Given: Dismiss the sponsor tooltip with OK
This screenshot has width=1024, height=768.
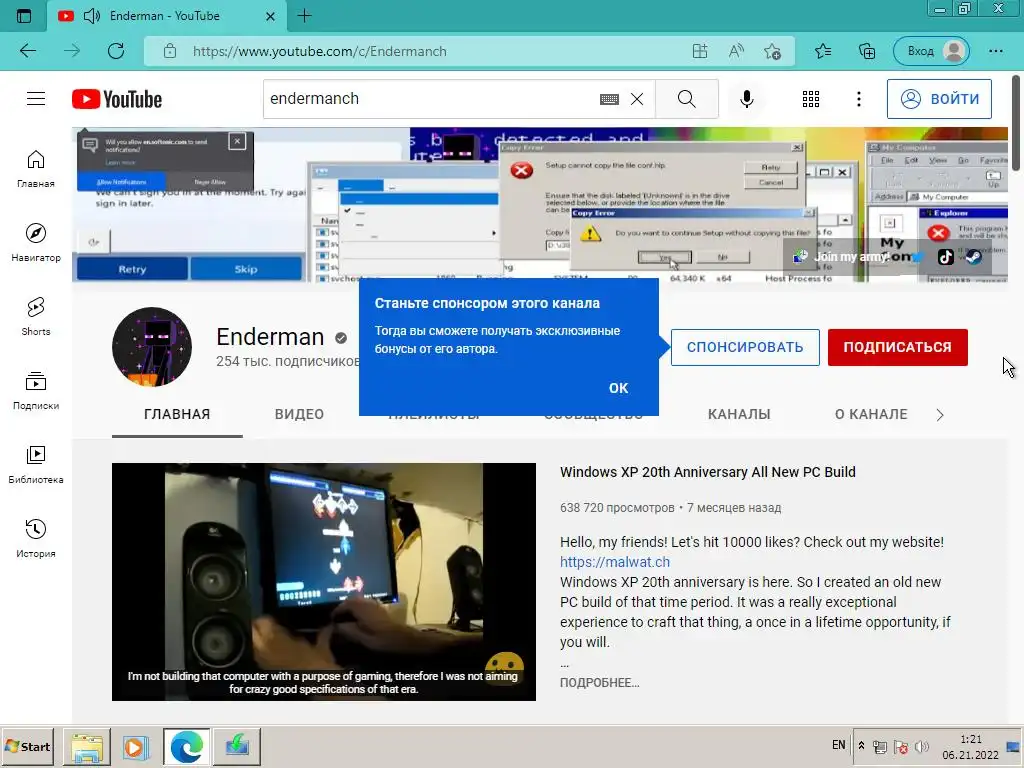Looking at the screenshot, I should 618,388.
